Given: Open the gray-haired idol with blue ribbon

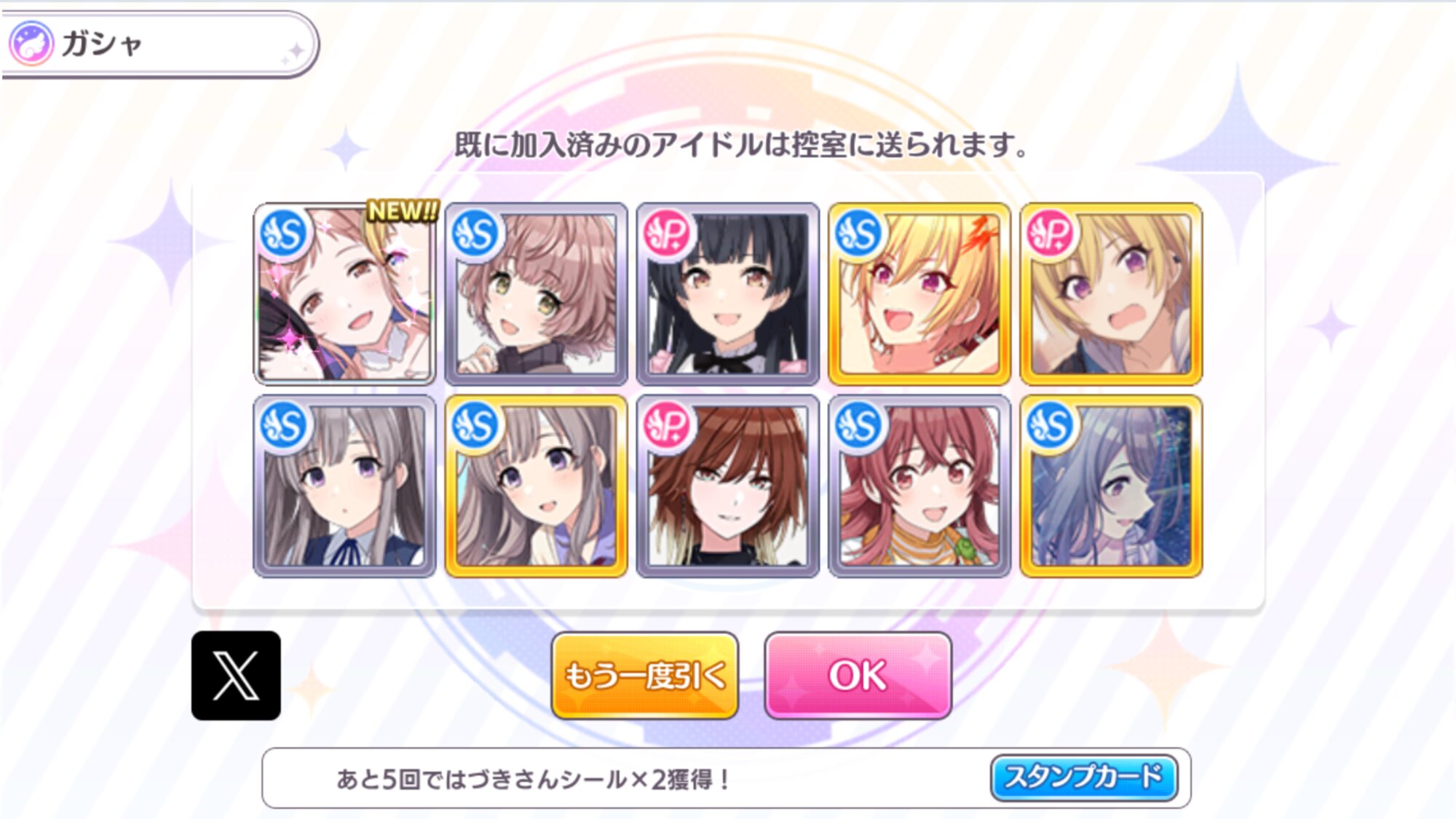Looking at the screenshot, I should [x=344, y=486].
